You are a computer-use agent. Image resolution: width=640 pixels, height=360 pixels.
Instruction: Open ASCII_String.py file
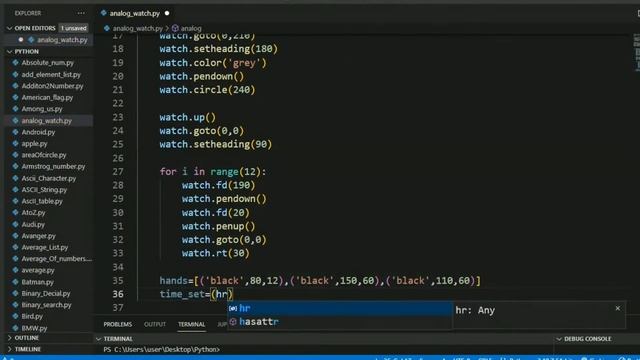44,190
